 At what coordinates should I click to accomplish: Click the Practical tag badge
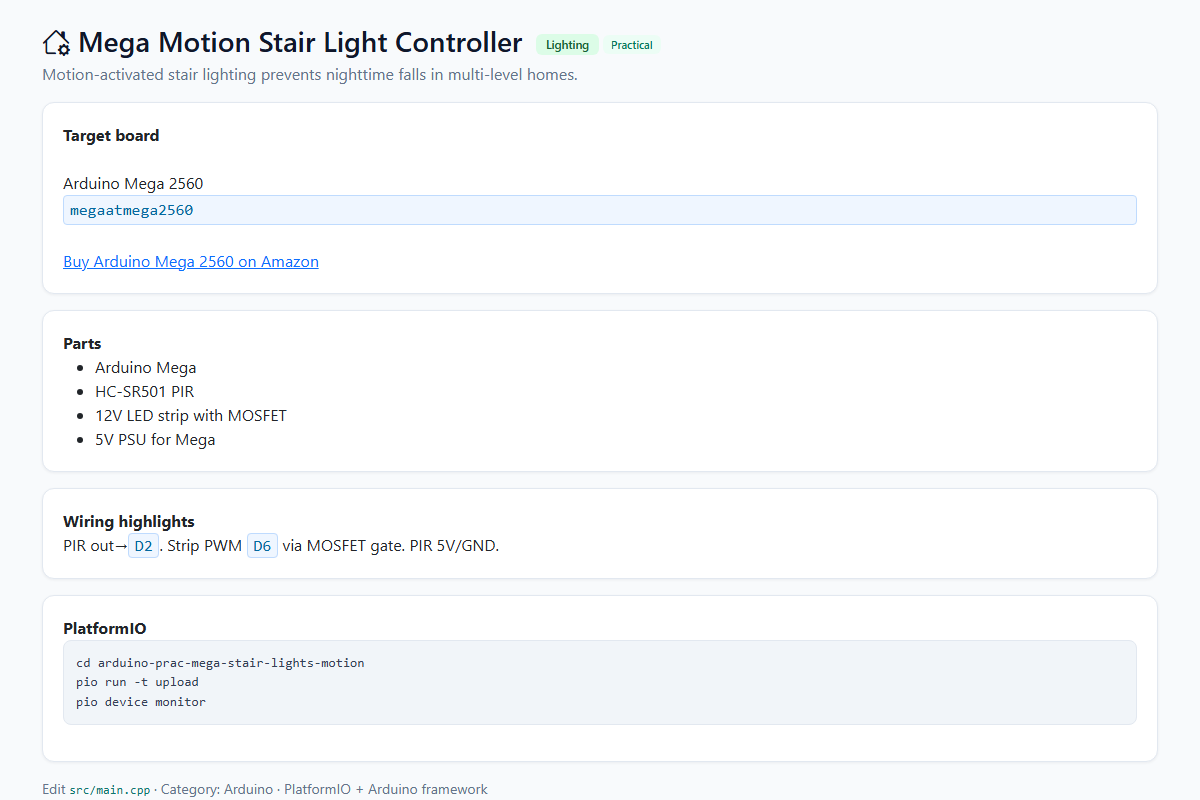pyautogui.click(x=632, y=45)
